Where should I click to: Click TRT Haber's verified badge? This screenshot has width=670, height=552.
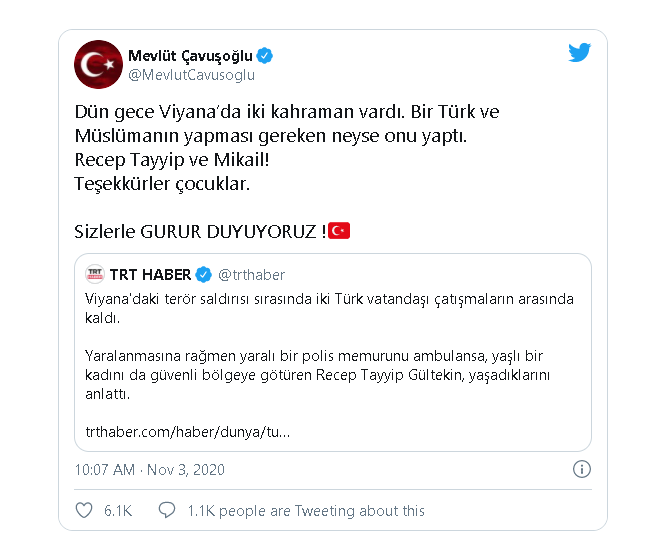pos(202,274)
